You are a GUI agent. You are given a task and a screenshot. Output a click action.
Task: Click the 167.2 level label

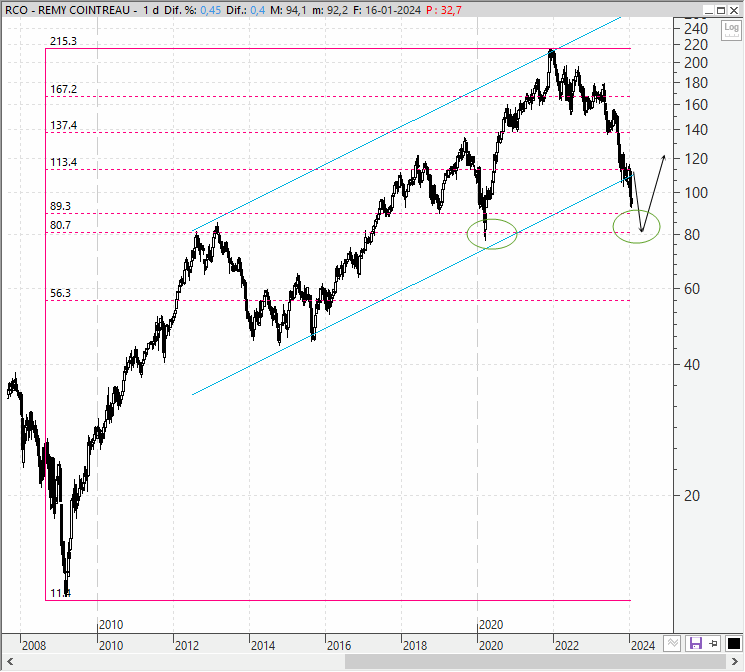[x=63, y=89]
